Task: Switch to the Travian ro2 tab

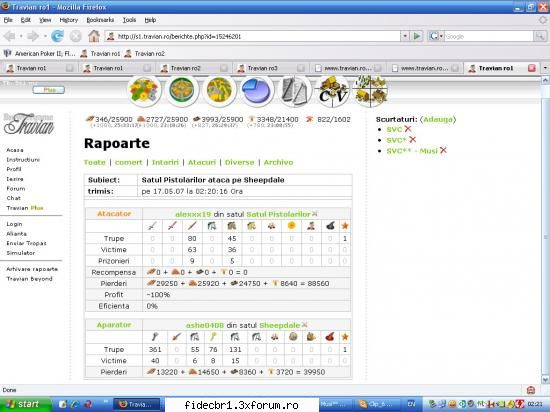Action: [194, 68]
